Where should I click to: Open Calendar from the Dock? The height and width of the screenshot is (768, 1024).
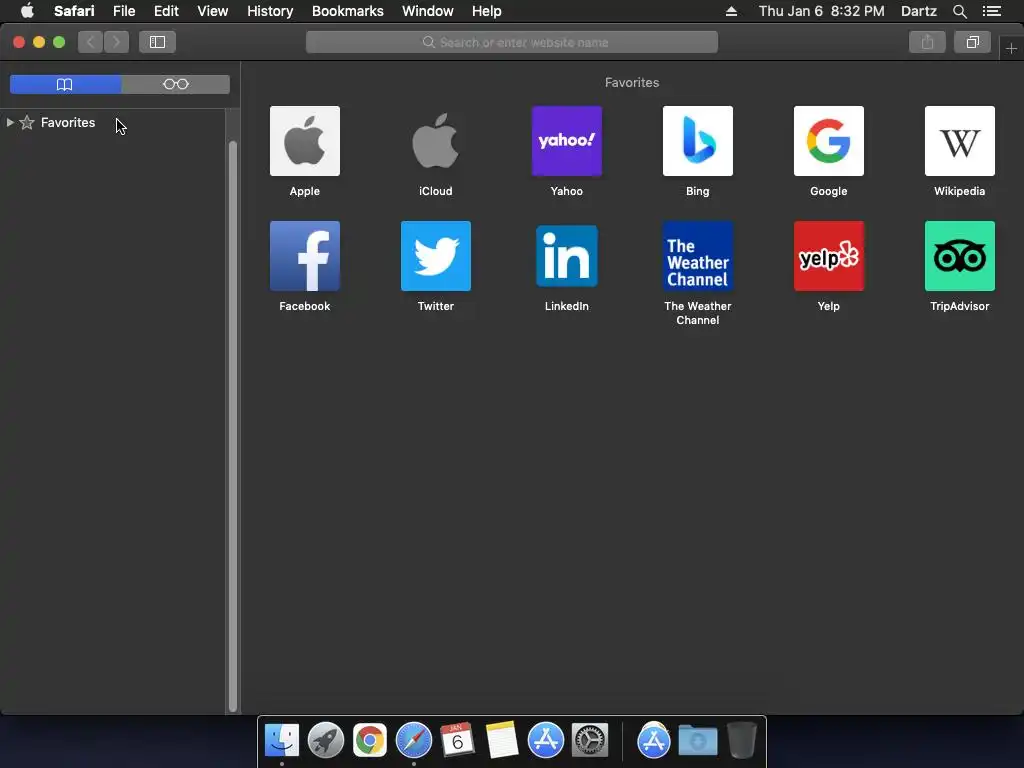457,740
